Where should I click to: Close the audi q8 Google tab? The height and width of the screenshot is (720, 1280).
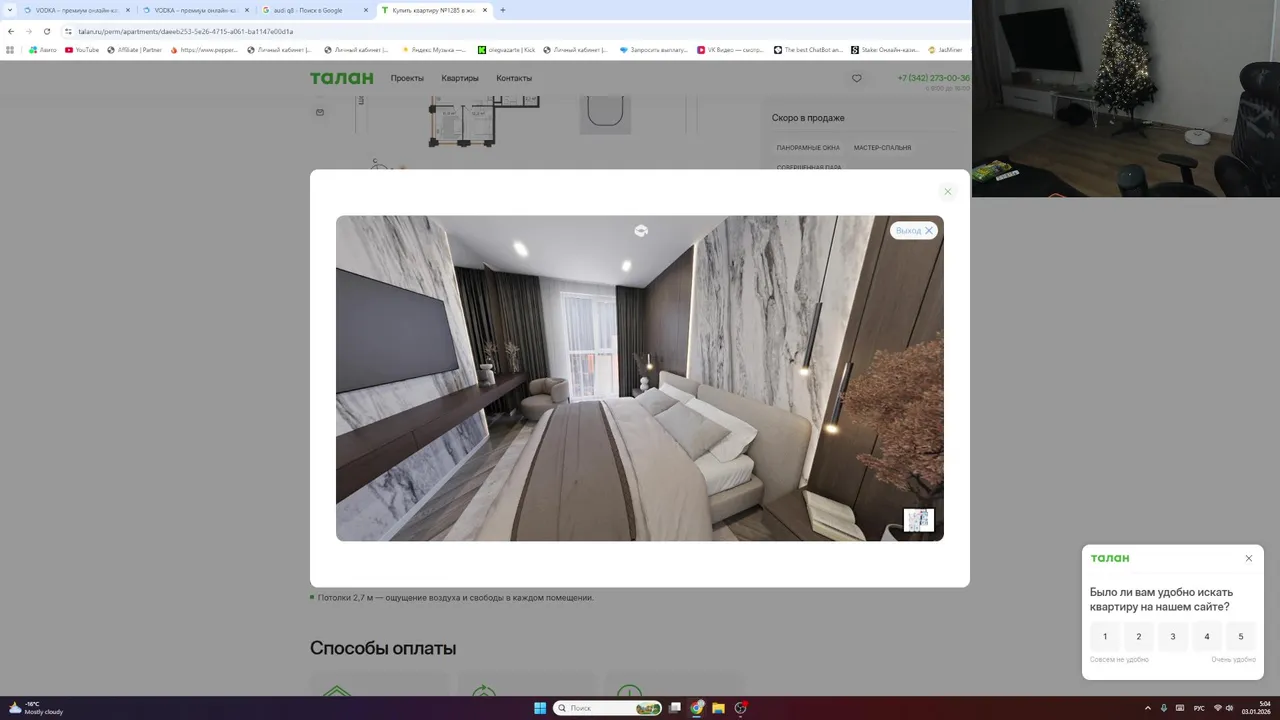(366, 10)
